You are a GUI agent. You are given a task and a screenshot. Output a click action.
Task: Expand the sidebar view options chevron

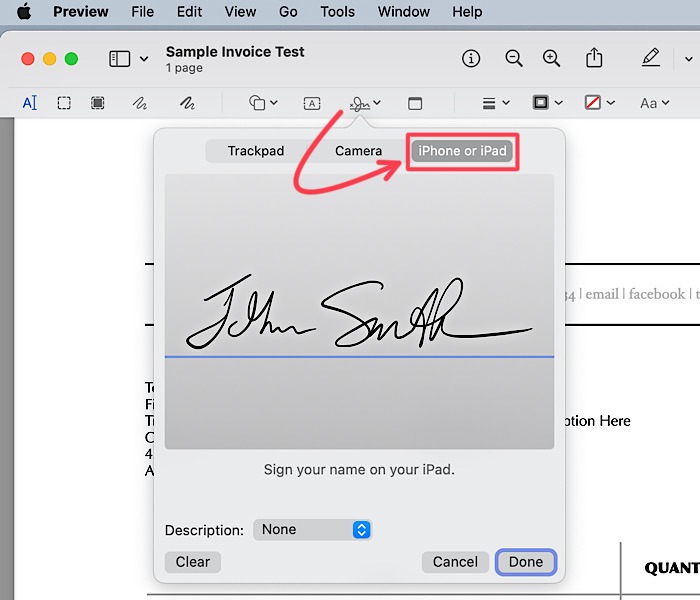coord(144,59)
